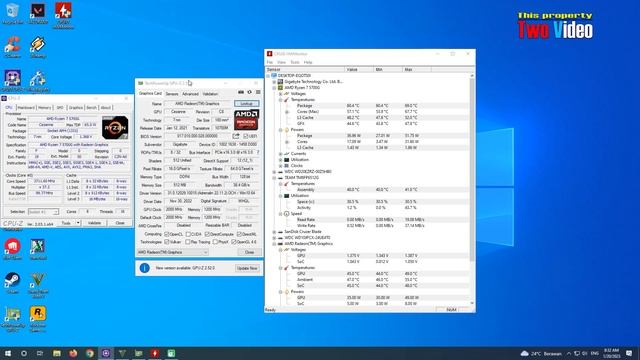Expand the Clocks node in HWMonitor

tap(280, 166)
